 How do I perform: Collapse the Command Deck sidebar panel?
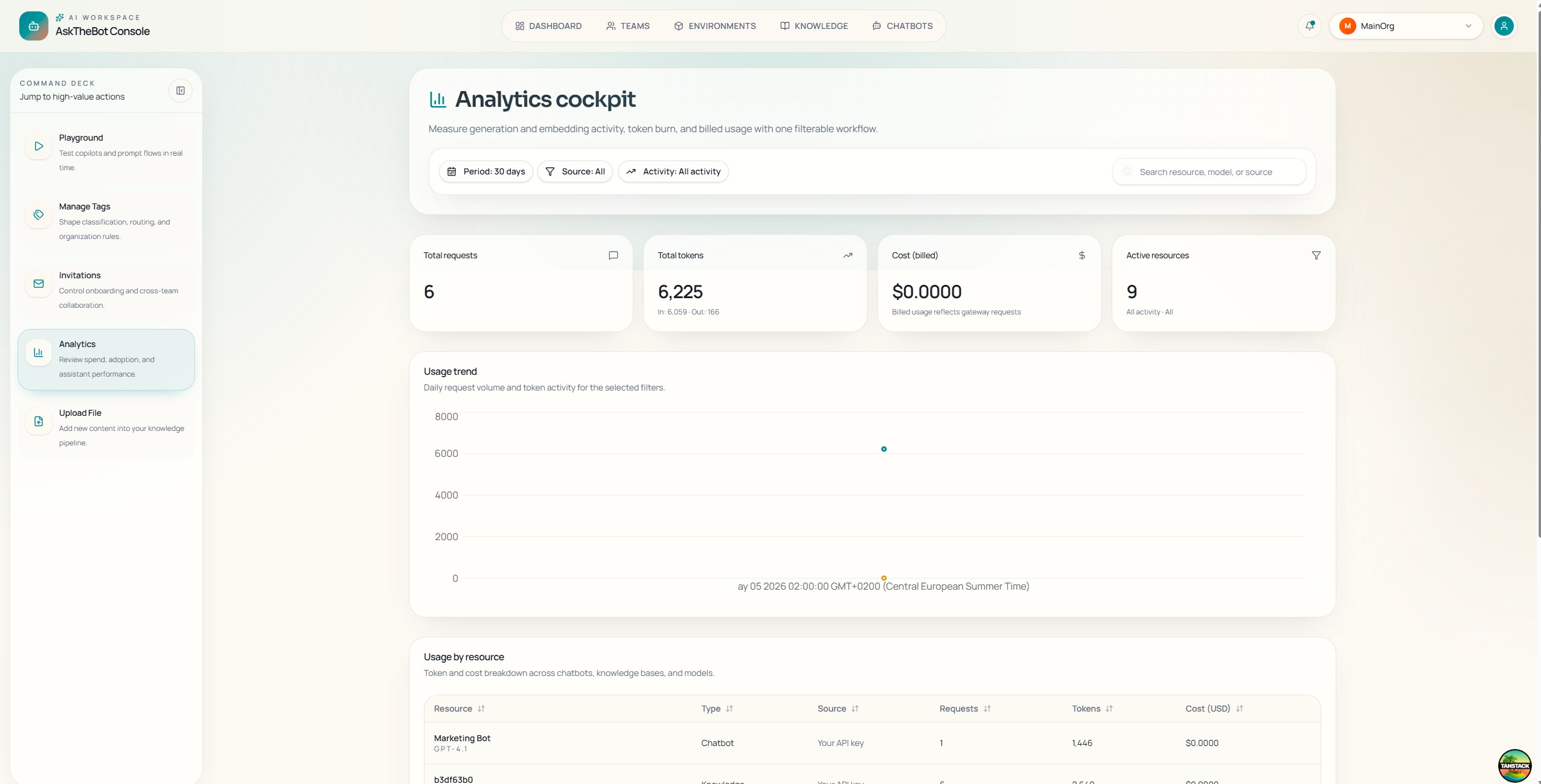click(181, 91)
